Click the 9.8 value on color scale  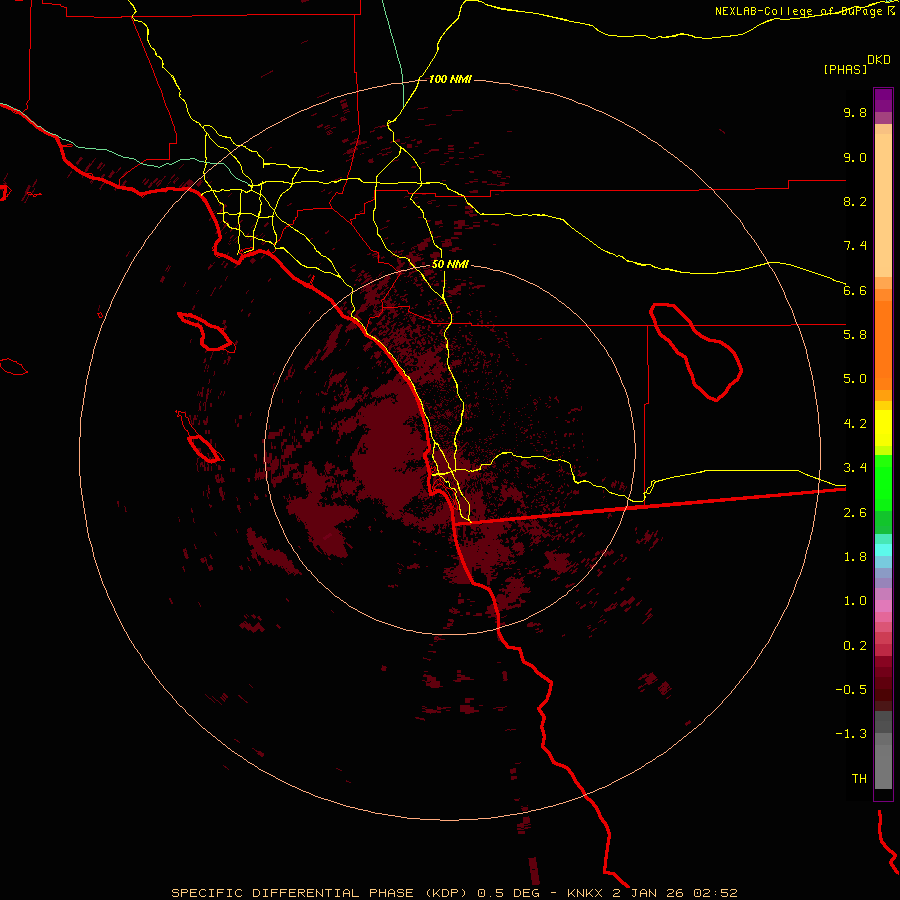[855, 112]
